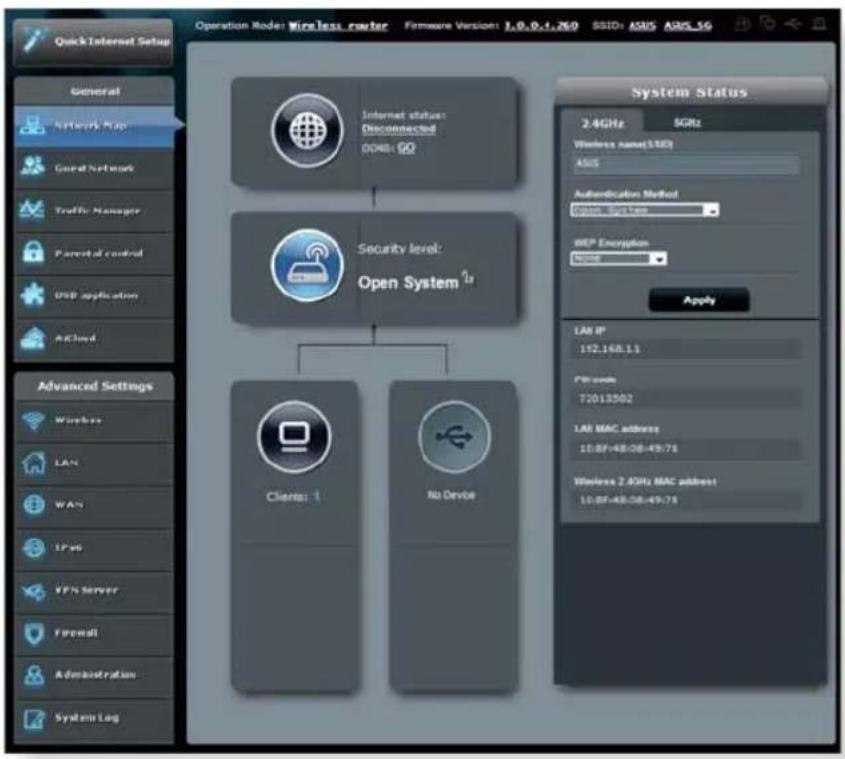Click the USB application puzzle icon

[32, 295]
